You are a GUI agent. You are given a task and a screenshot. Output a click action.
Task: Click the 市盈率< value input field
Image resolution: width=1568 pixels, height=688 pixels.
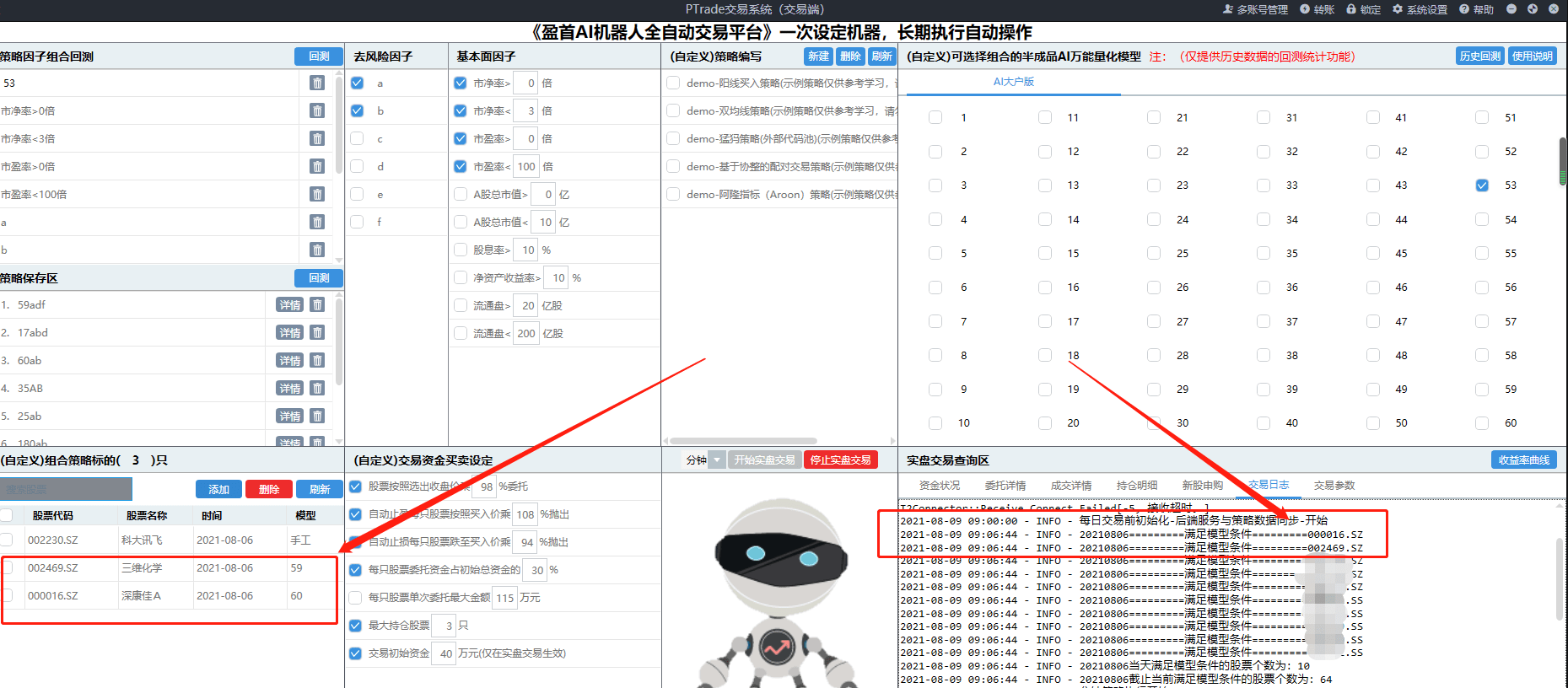tap(526, 167)
